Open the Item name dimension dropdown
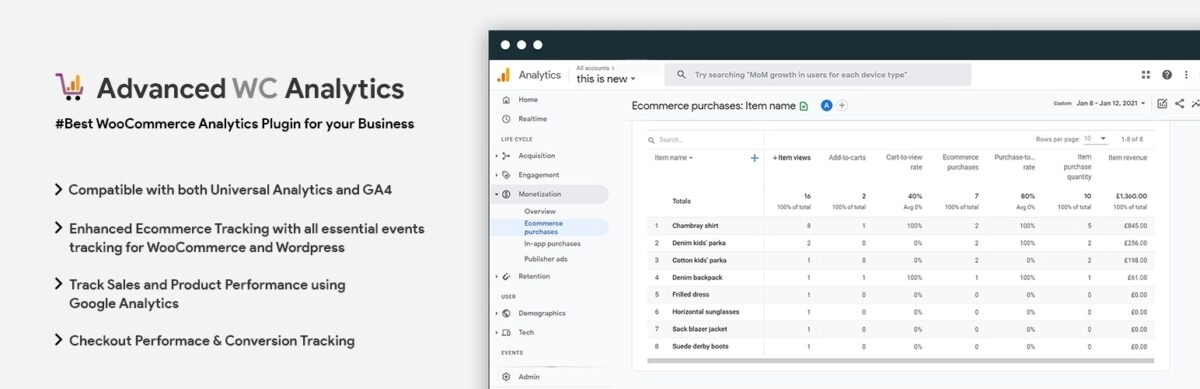1200x389 pixels. coord(674,158)
